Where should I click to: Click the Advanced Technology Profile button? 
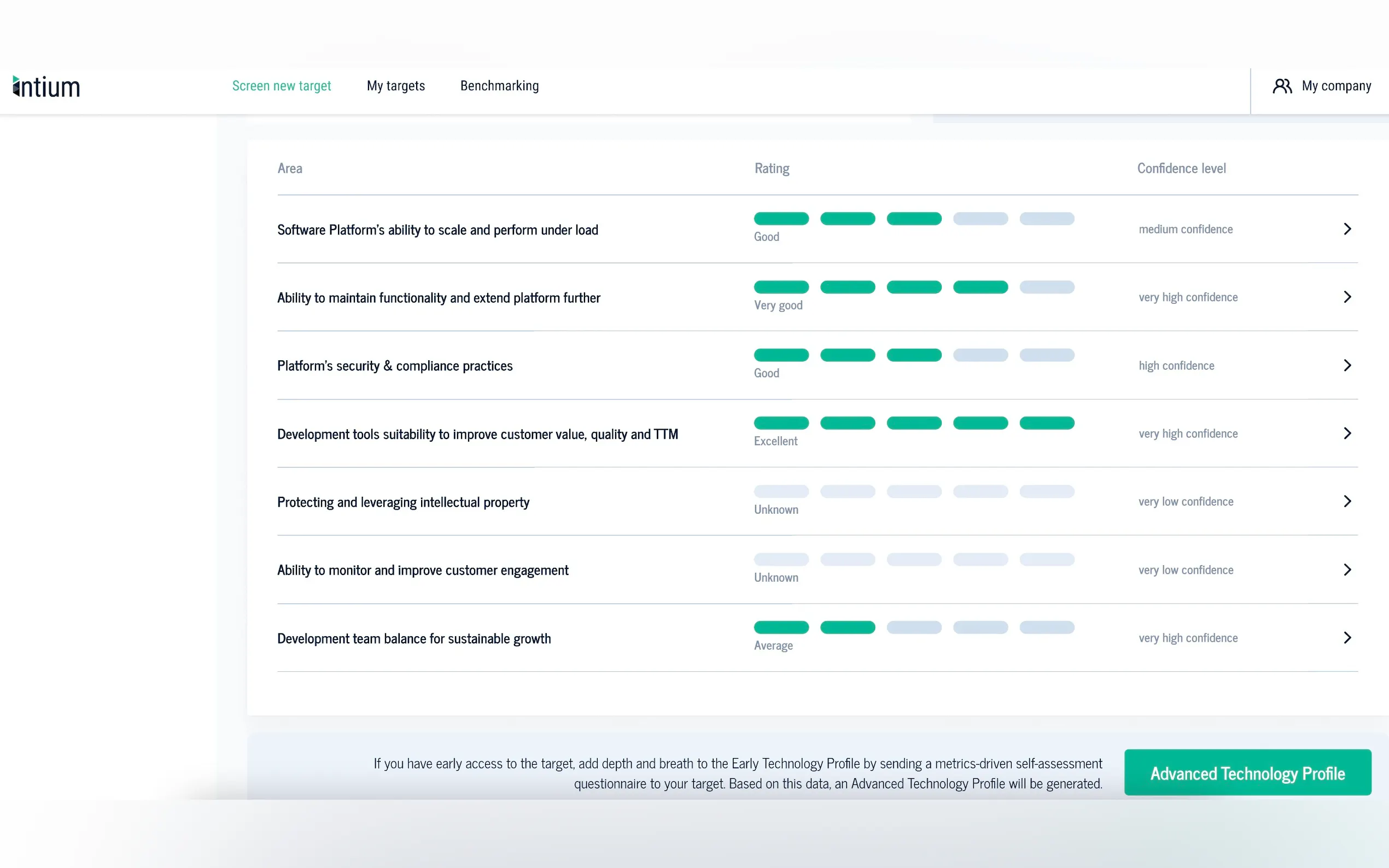click(1247, 773)
